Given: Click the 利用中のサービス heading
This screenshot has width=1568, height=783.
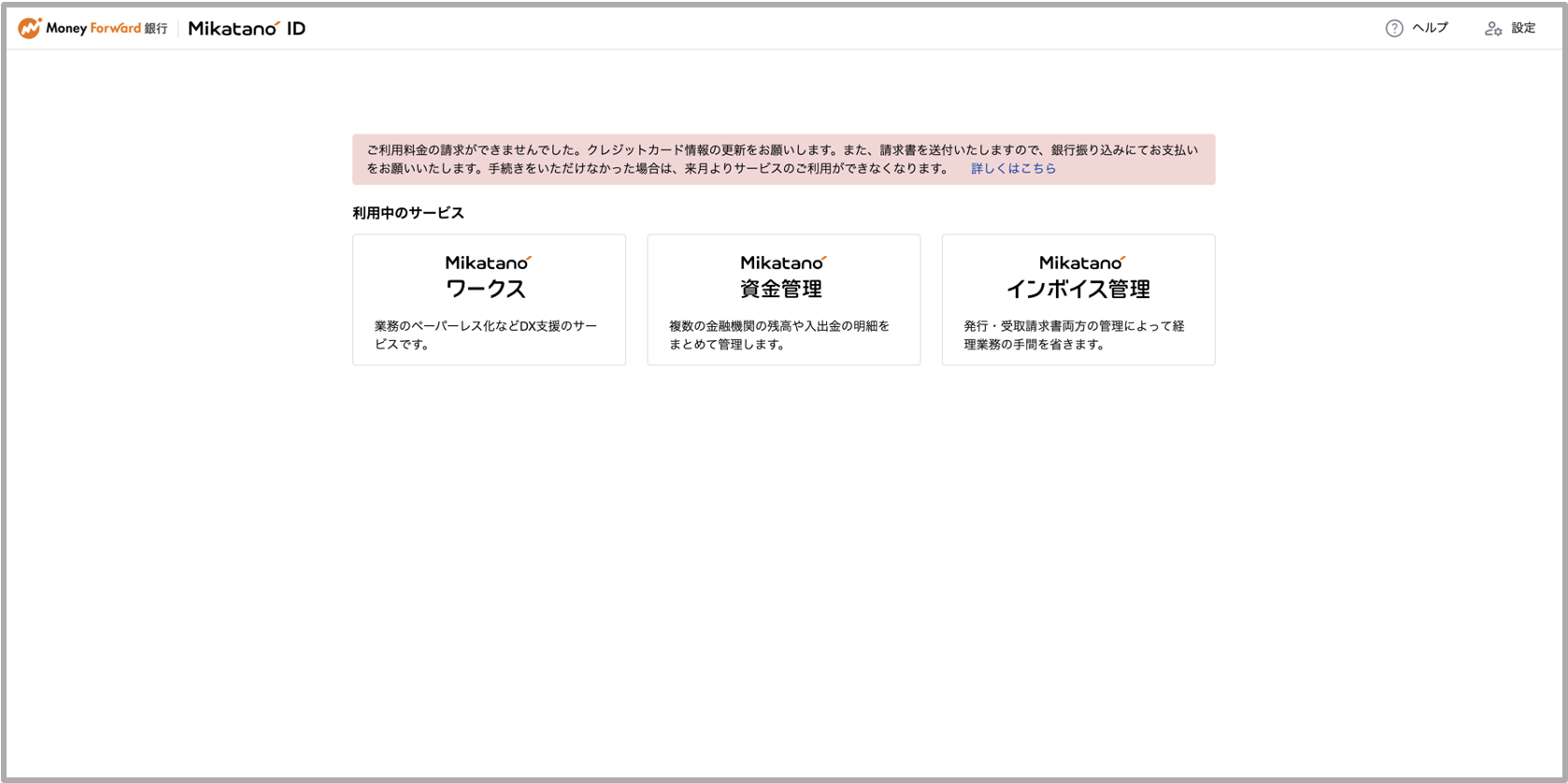Looking at the screenshot, I should (x=408, y=213).
